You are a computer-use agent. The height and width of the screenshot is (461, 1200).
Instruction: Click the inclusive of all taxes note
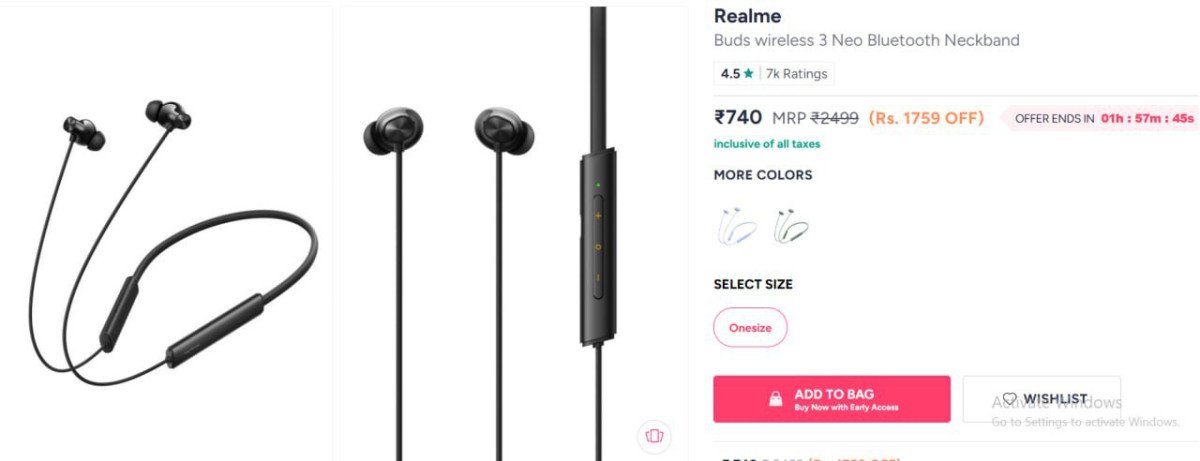pyautogui.click(x=767, y=144)
